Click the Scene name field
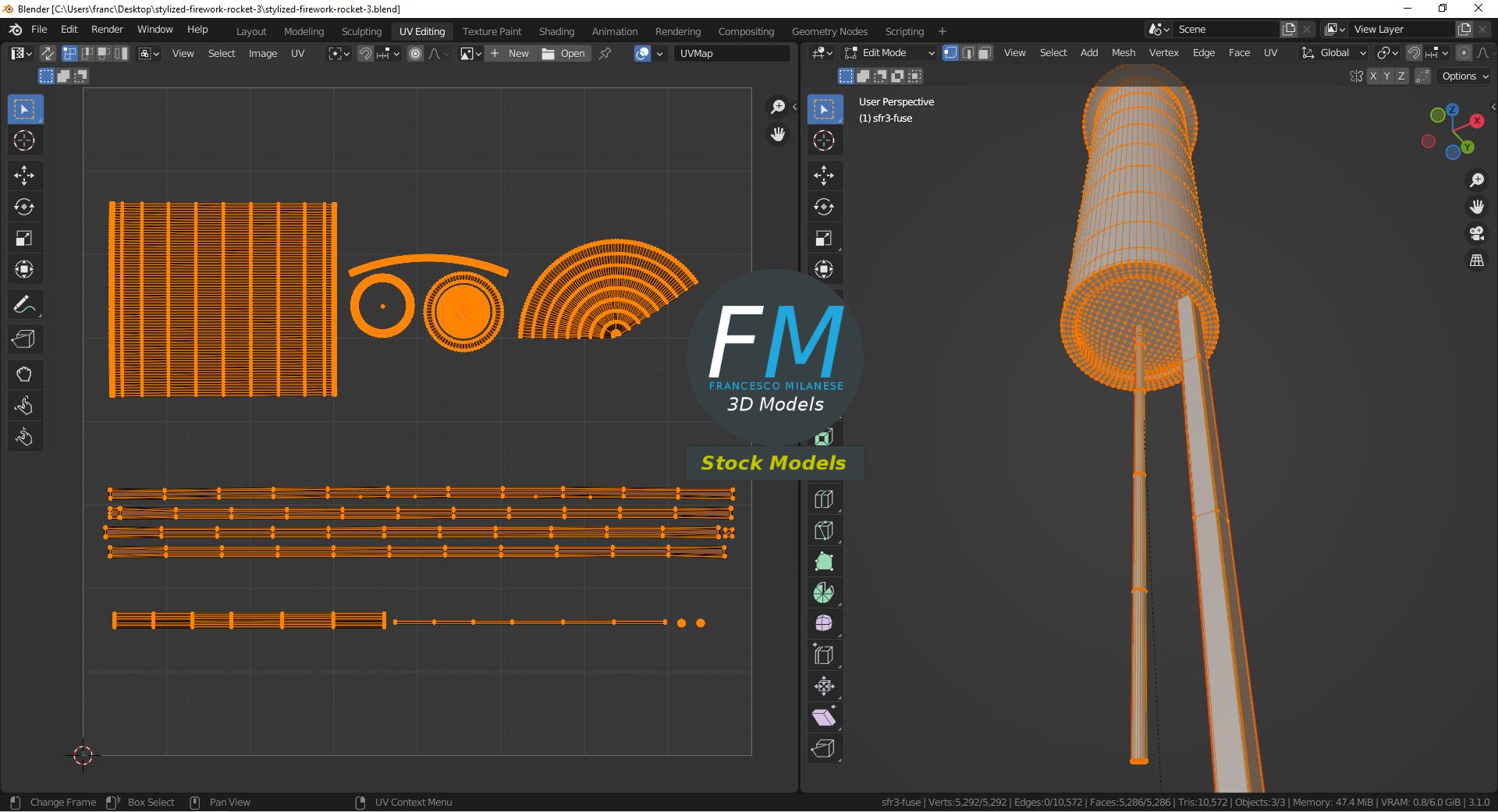Screen dimensions: 1498x812 (1226, 29)
